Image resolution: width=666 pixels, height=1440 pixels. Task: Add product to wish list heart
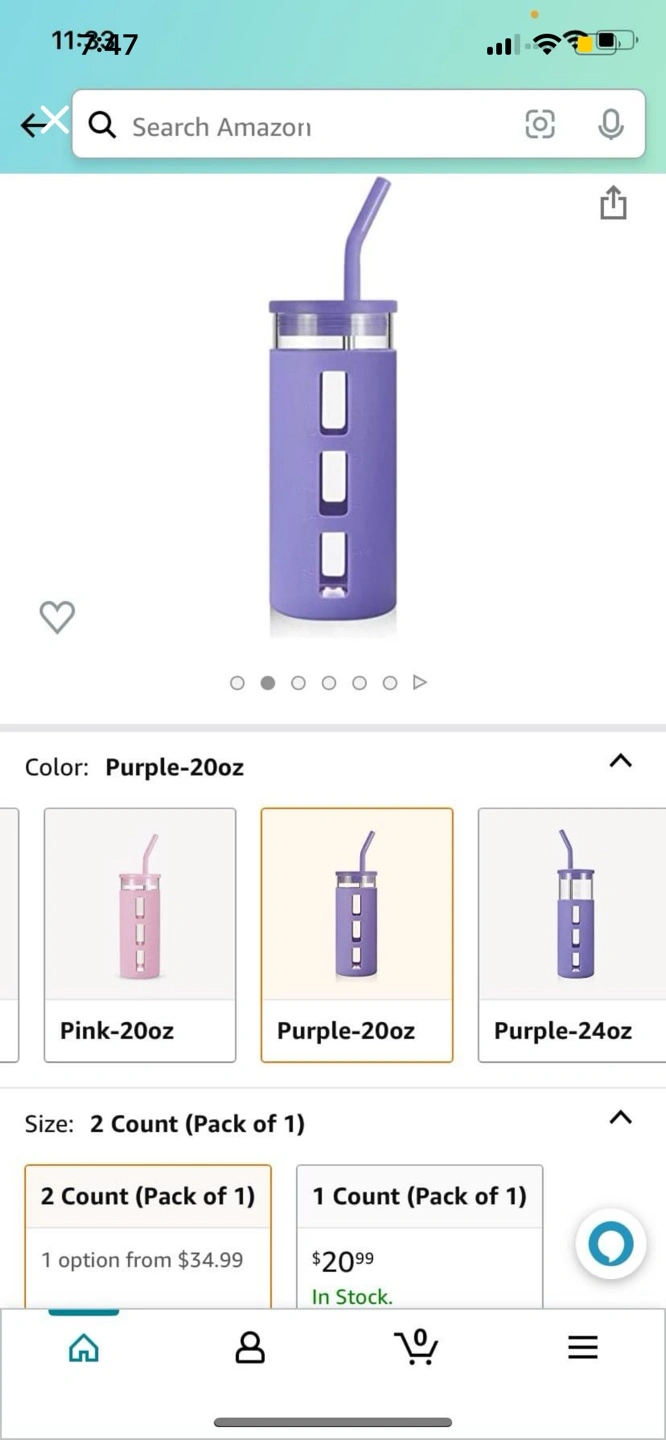point(57,617)
